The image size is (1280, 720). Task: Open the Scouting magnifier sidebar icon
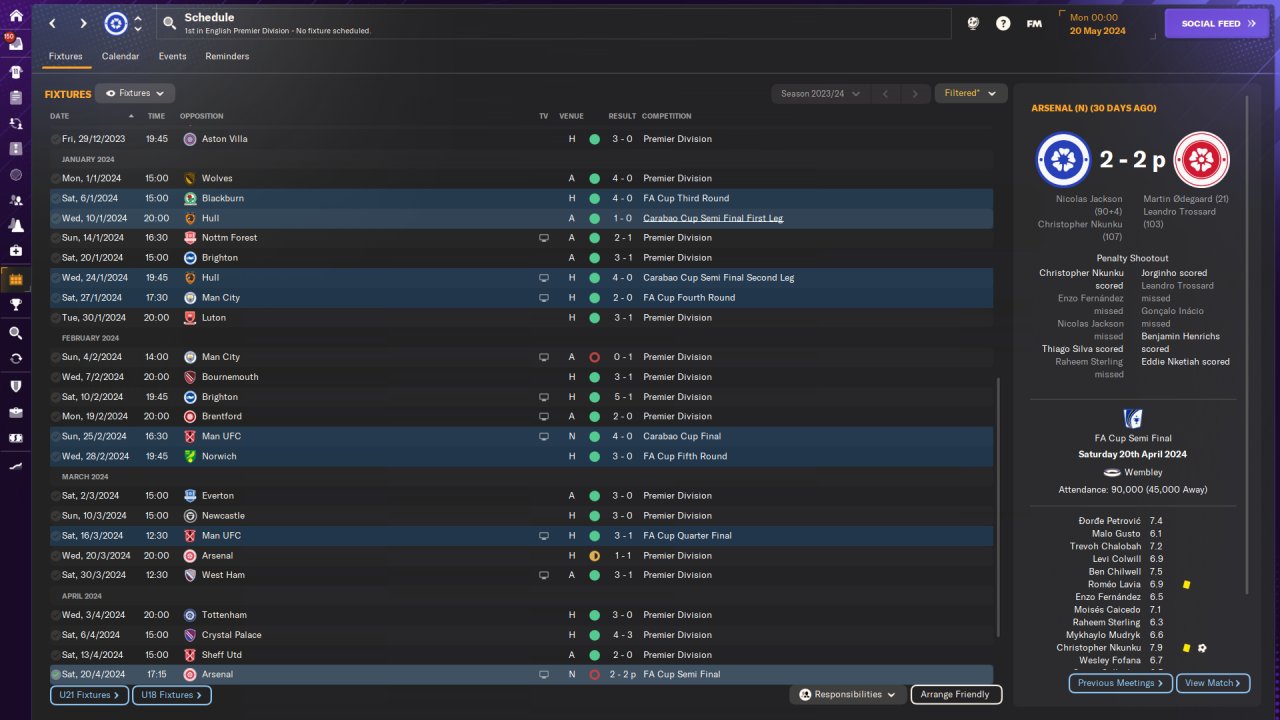[x=15, y=333]
